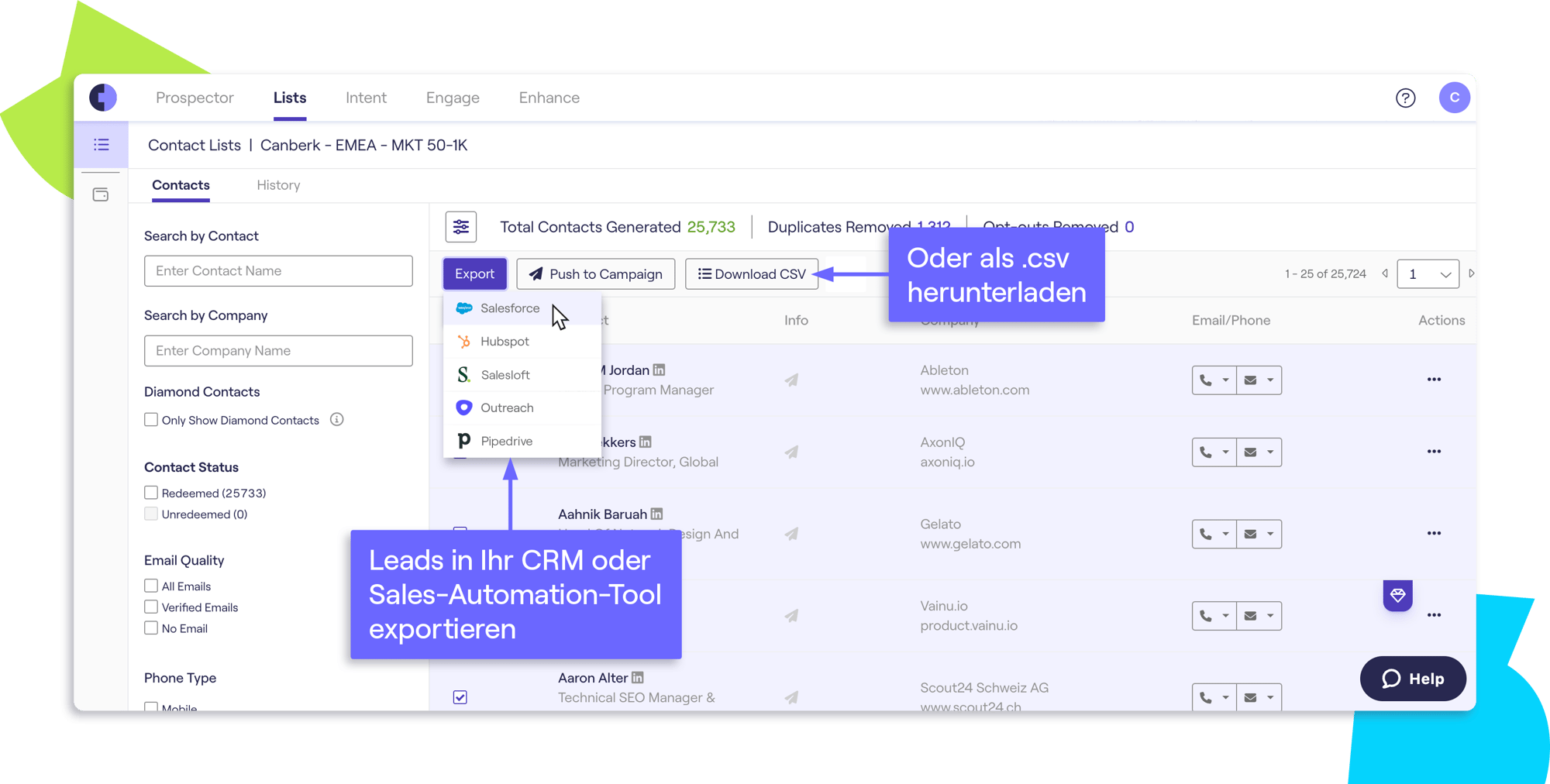This screenshot has height=784, width=1550.
Task: Open actions ellipsis for Gelato row
Action: [x=1434, y=534]
